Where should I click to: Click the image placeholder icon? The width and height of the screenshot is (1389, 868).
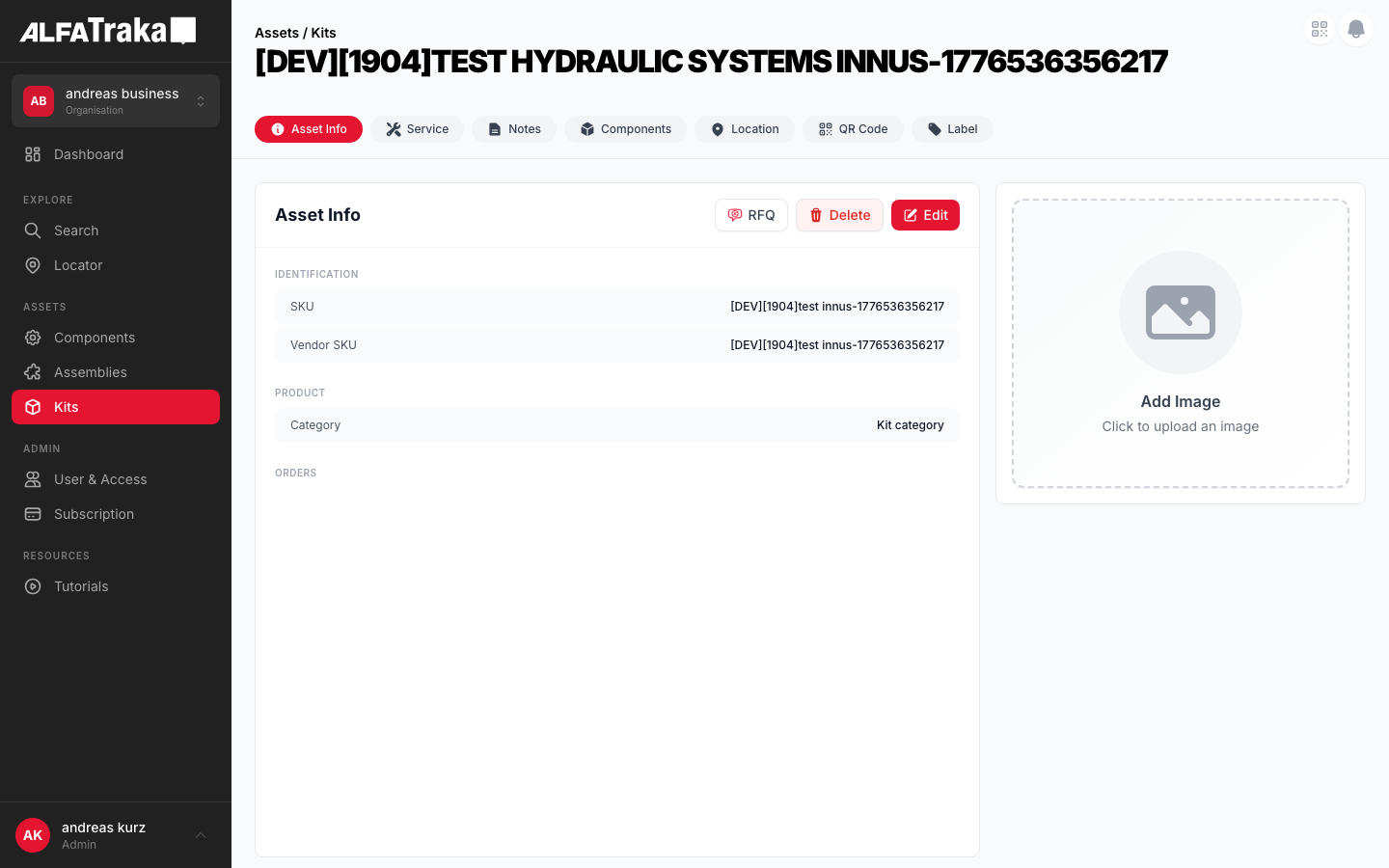click(1180, 312)
